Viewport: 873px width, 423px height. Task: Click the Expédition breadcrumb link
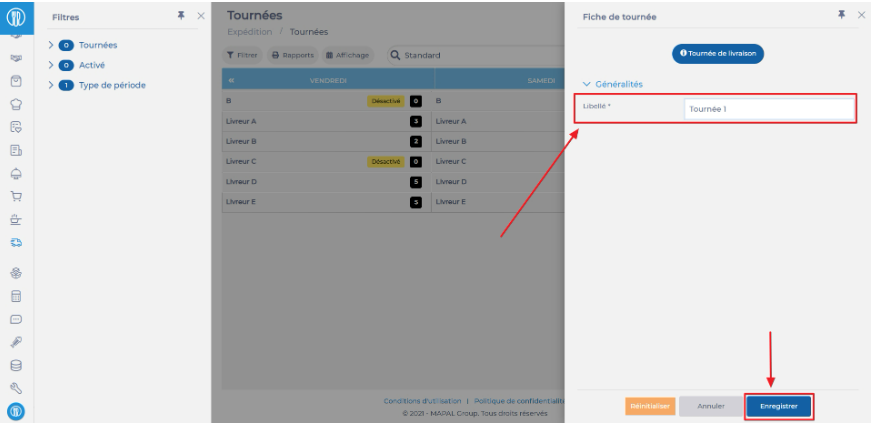tap(249, 32)
